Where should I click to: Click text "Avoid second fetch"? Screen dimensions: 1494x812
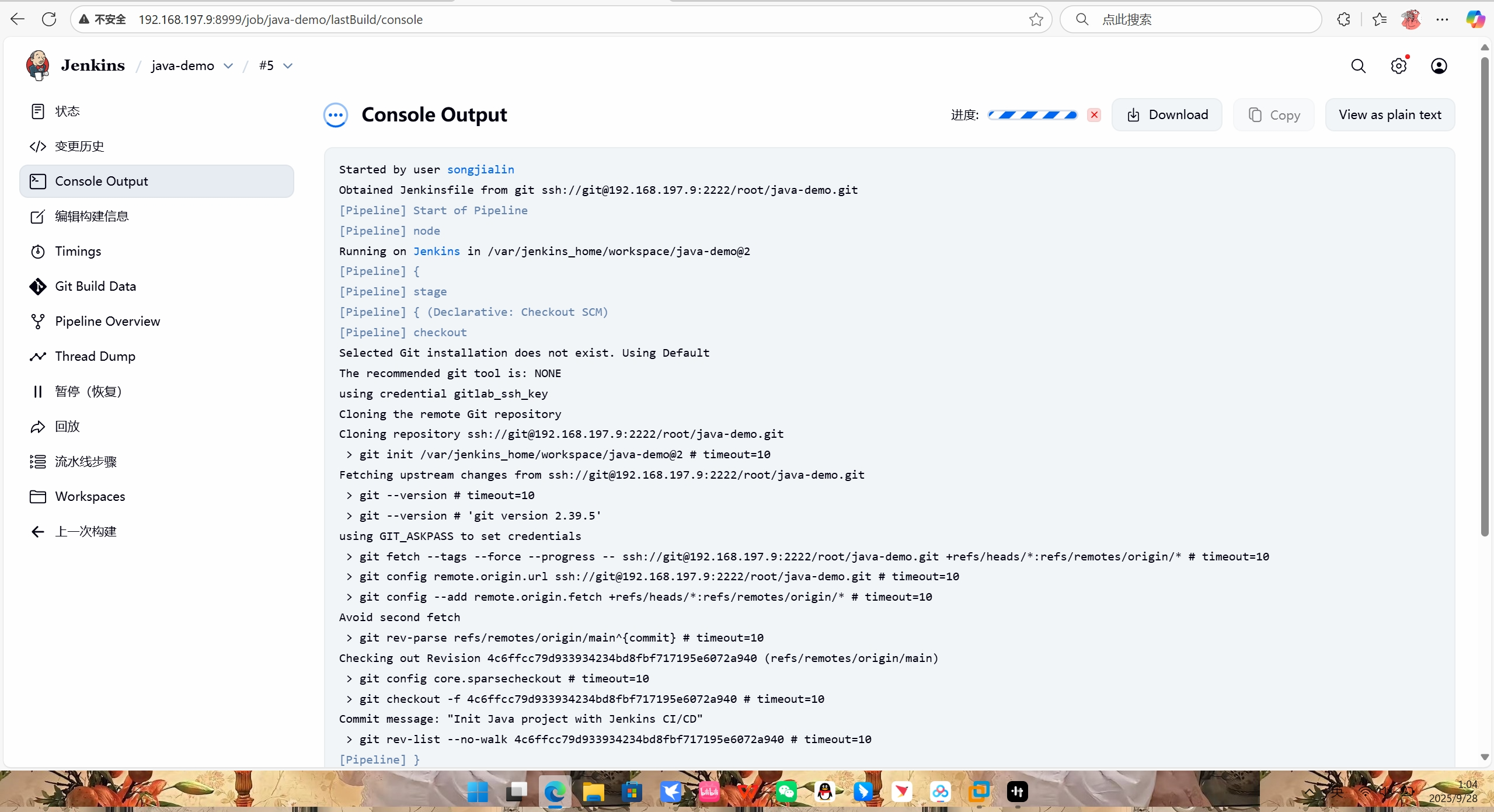point(399,617)
